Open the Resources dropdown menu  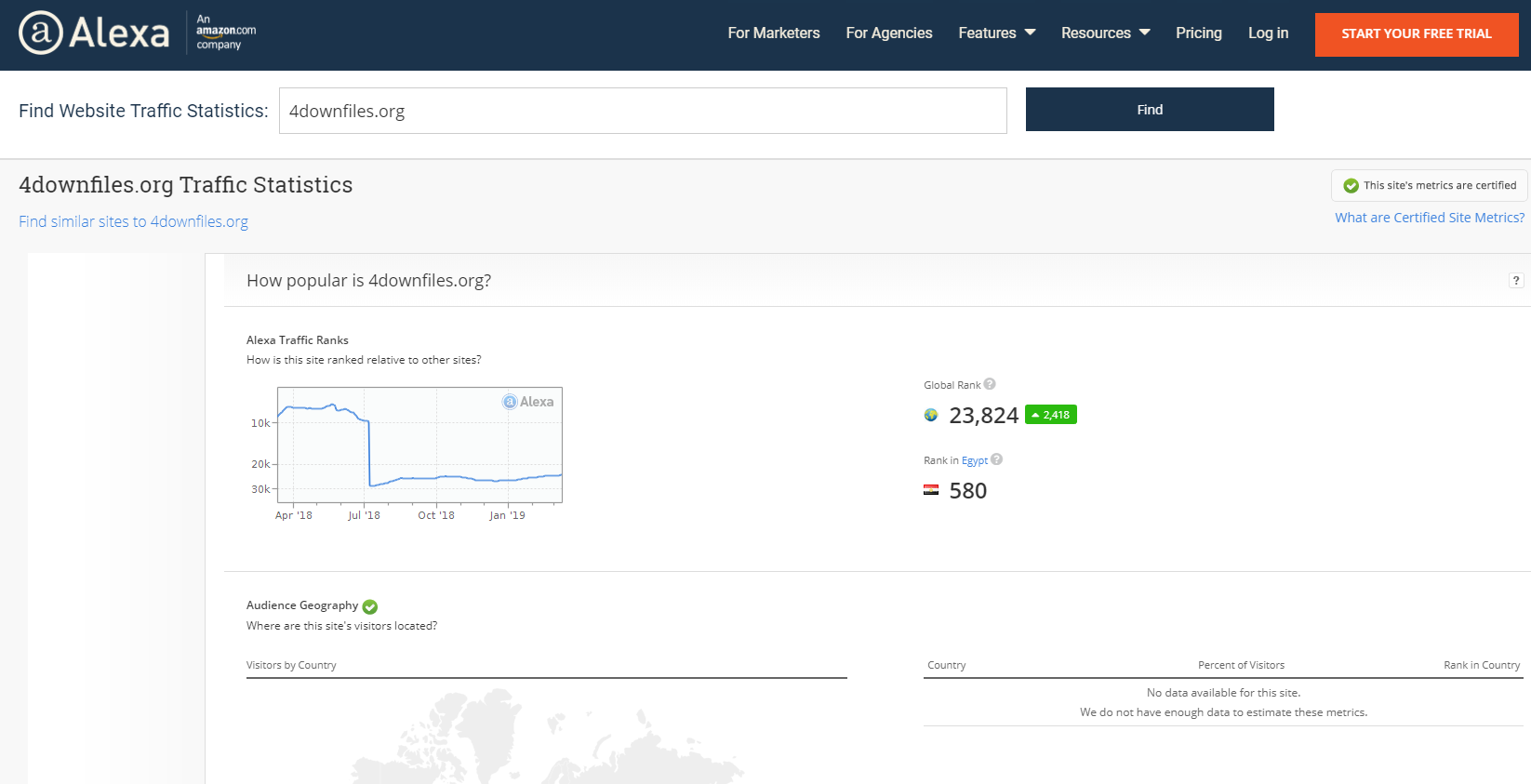[1105, 33]
